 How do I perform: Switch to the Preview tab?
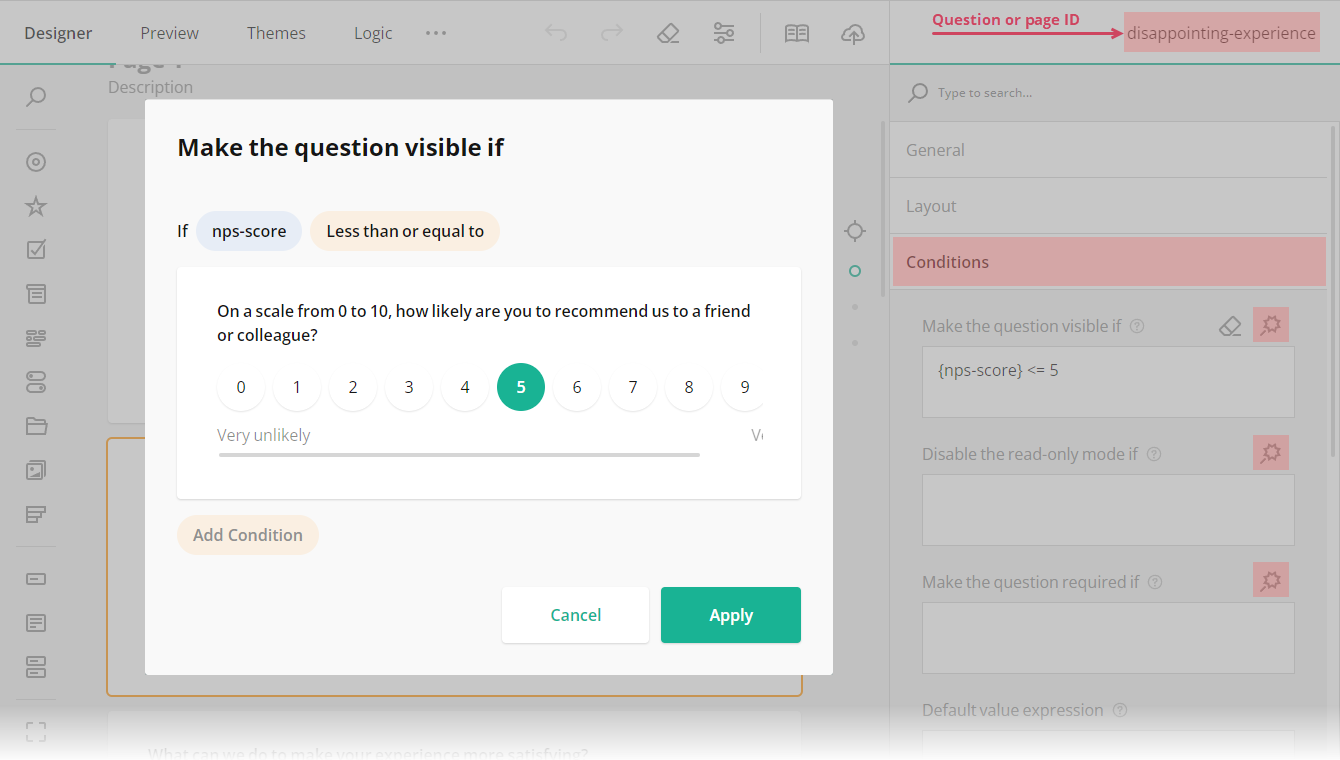[169, 33]
